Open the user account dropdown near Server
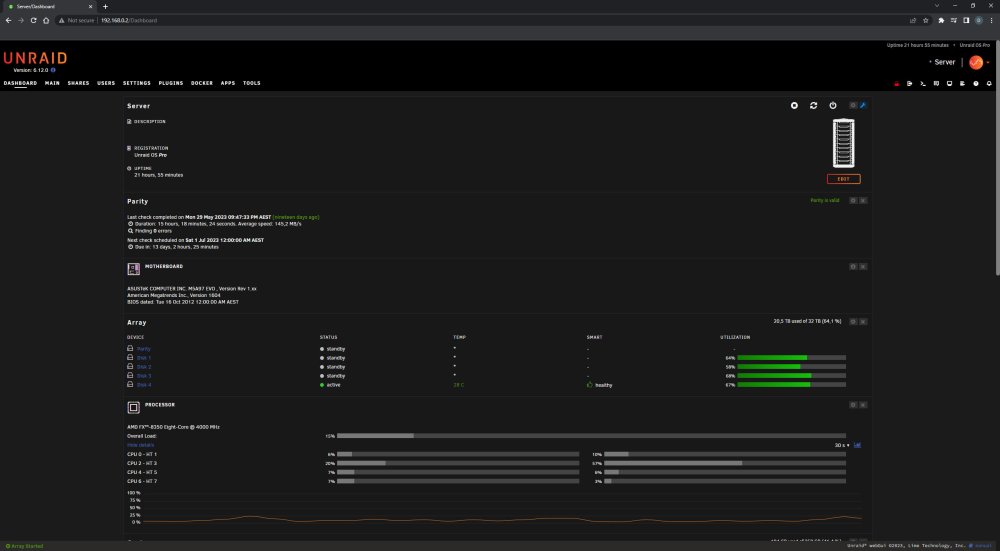The width and height of the screenshot is (1000, 551). (976, 62)
